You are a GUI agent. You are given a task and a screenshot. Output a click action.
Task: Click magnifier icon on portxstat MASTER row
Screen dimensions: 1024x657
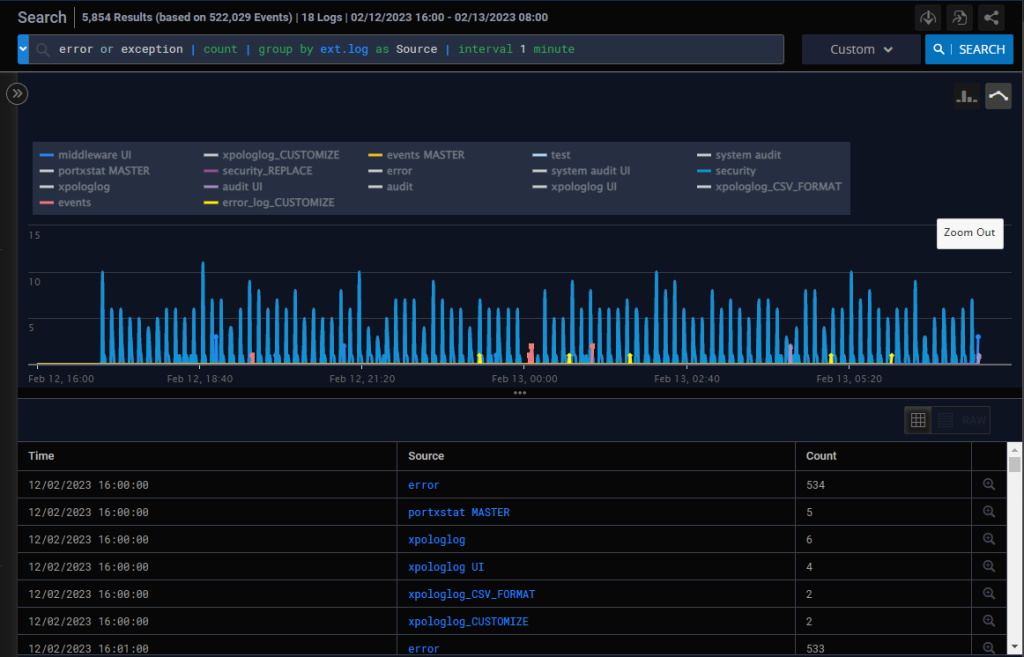pyautogui.click(x=989, y=511)
